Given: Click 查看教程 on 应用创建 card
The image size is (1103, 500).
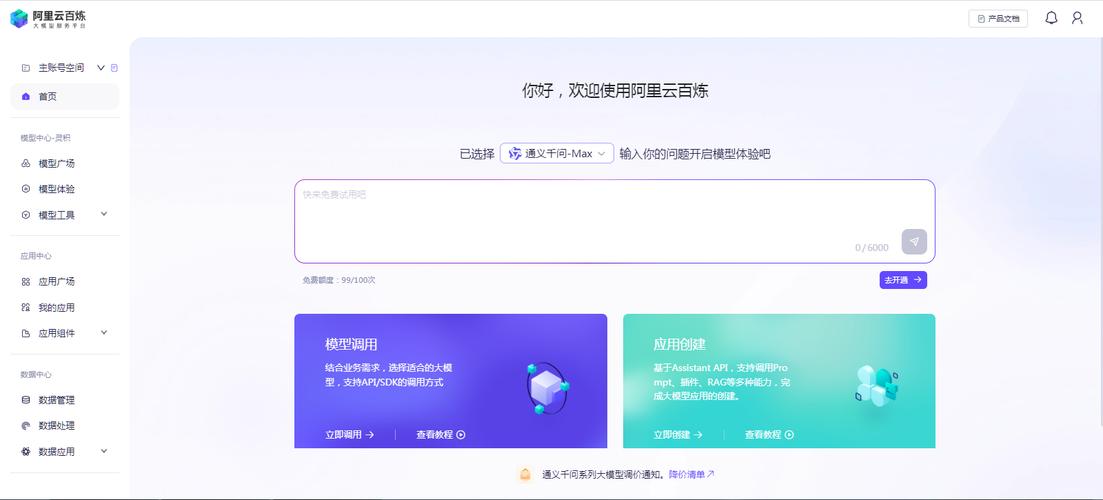Looking at the screenshot, I should pyautogui.click(x=769, y=435).
